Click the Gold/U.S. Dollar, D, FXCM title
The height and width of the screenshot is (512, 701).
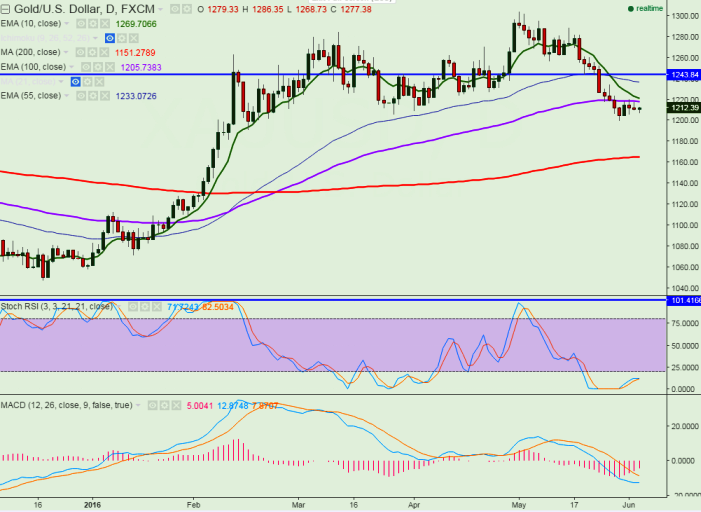tap(84, 9)
